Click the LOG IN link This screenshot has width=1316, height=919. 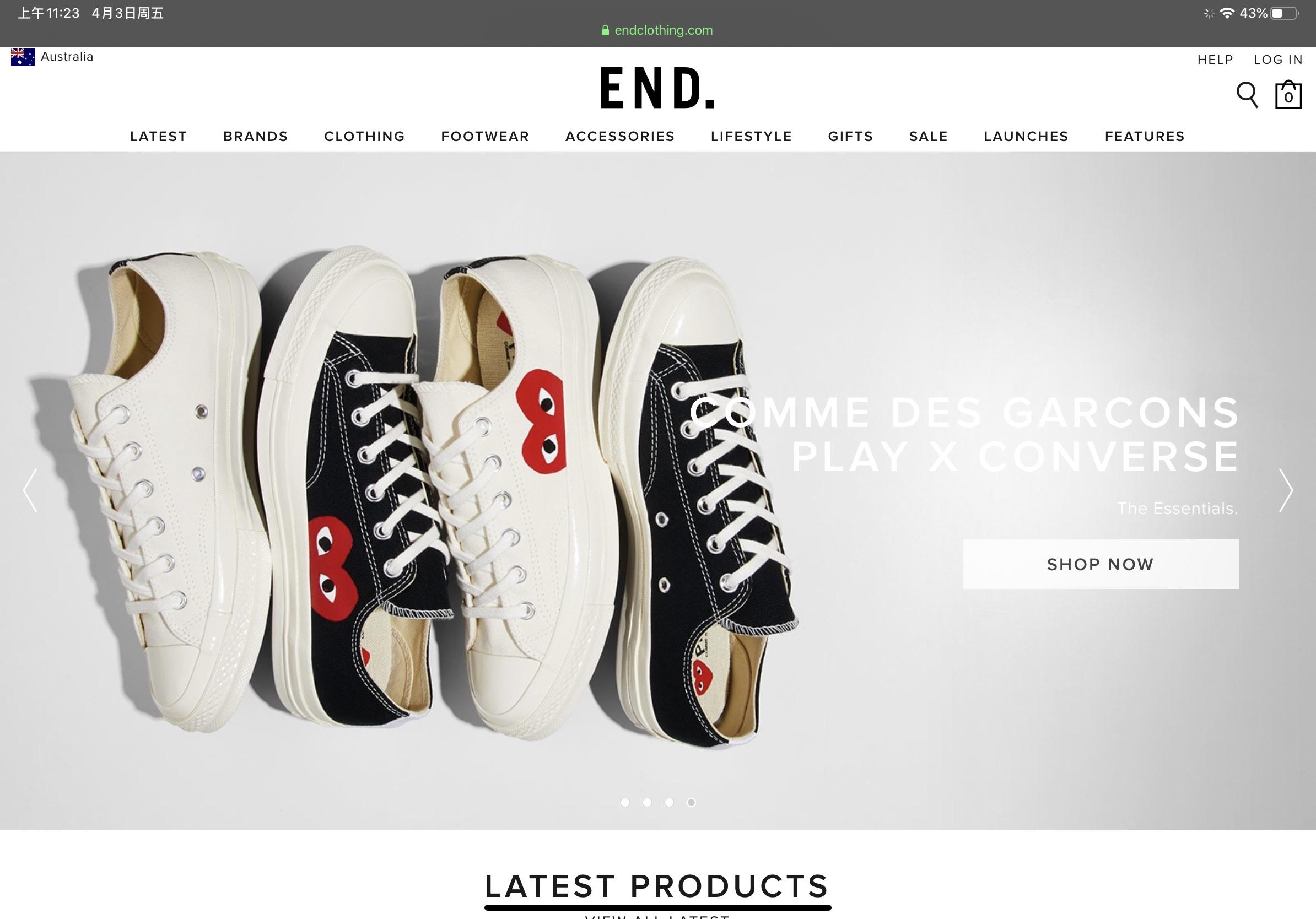pyautogui.click(x=1278, y=60)
